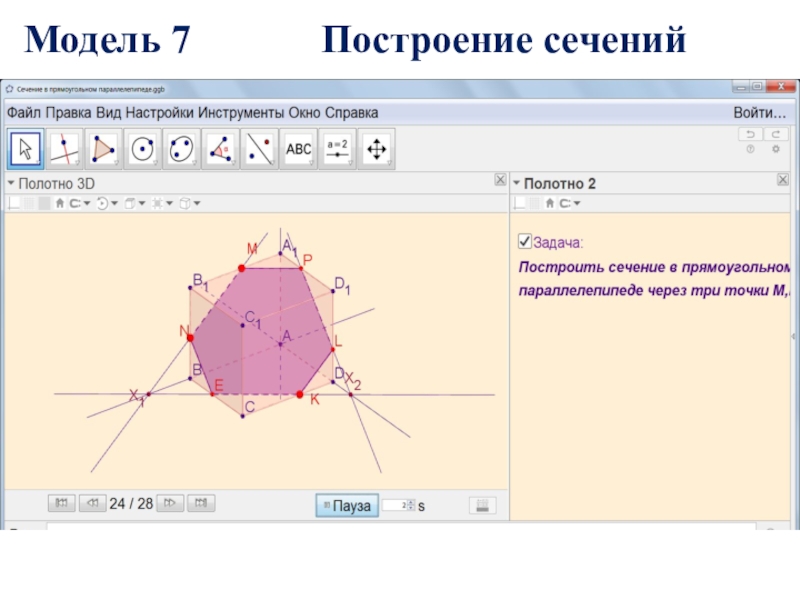Image resolution: width=800 pixels, height=600 pixels.
Task: Open the Справка menu
Action: [x=352, y=113]
